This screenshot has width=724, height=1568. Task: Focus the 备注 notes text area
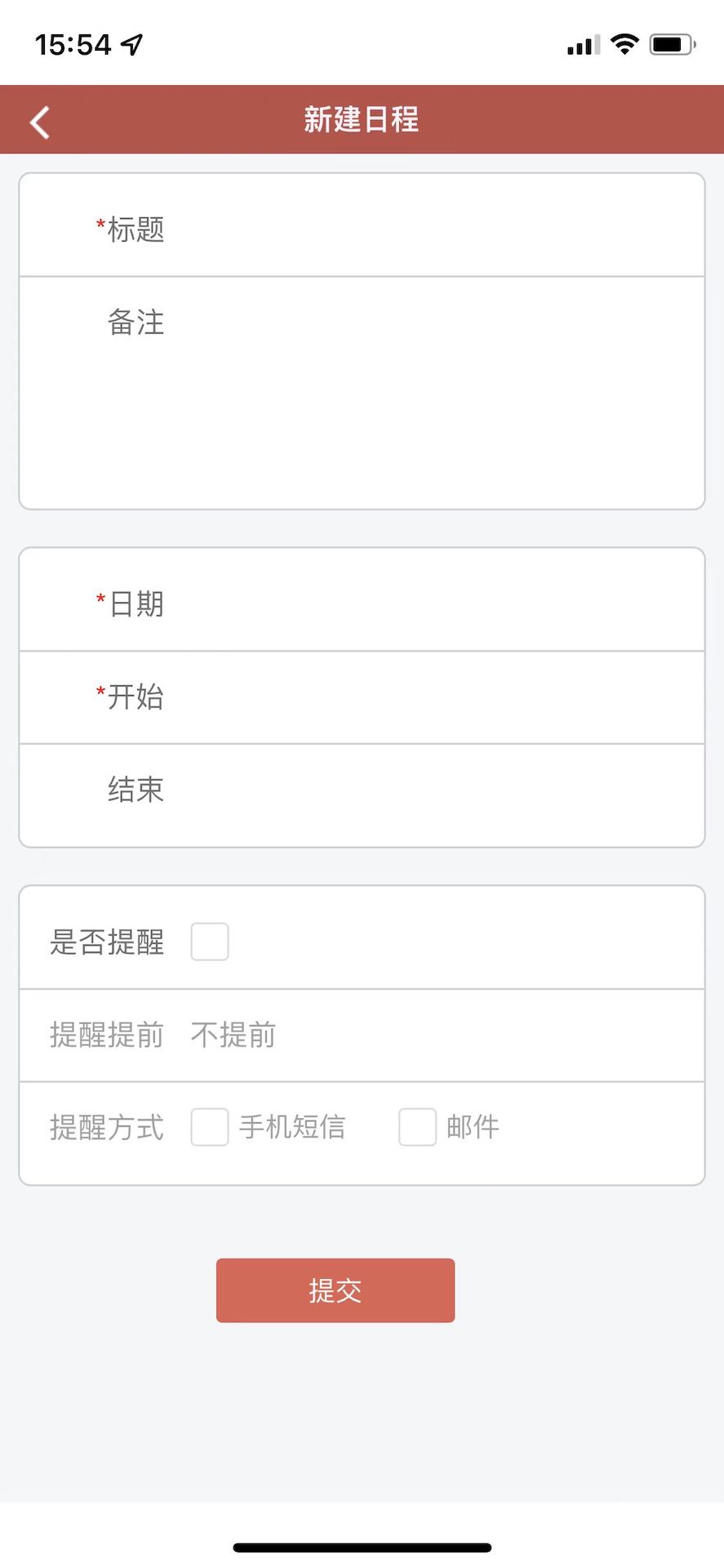pyautogui.click(x=433, y=392)
